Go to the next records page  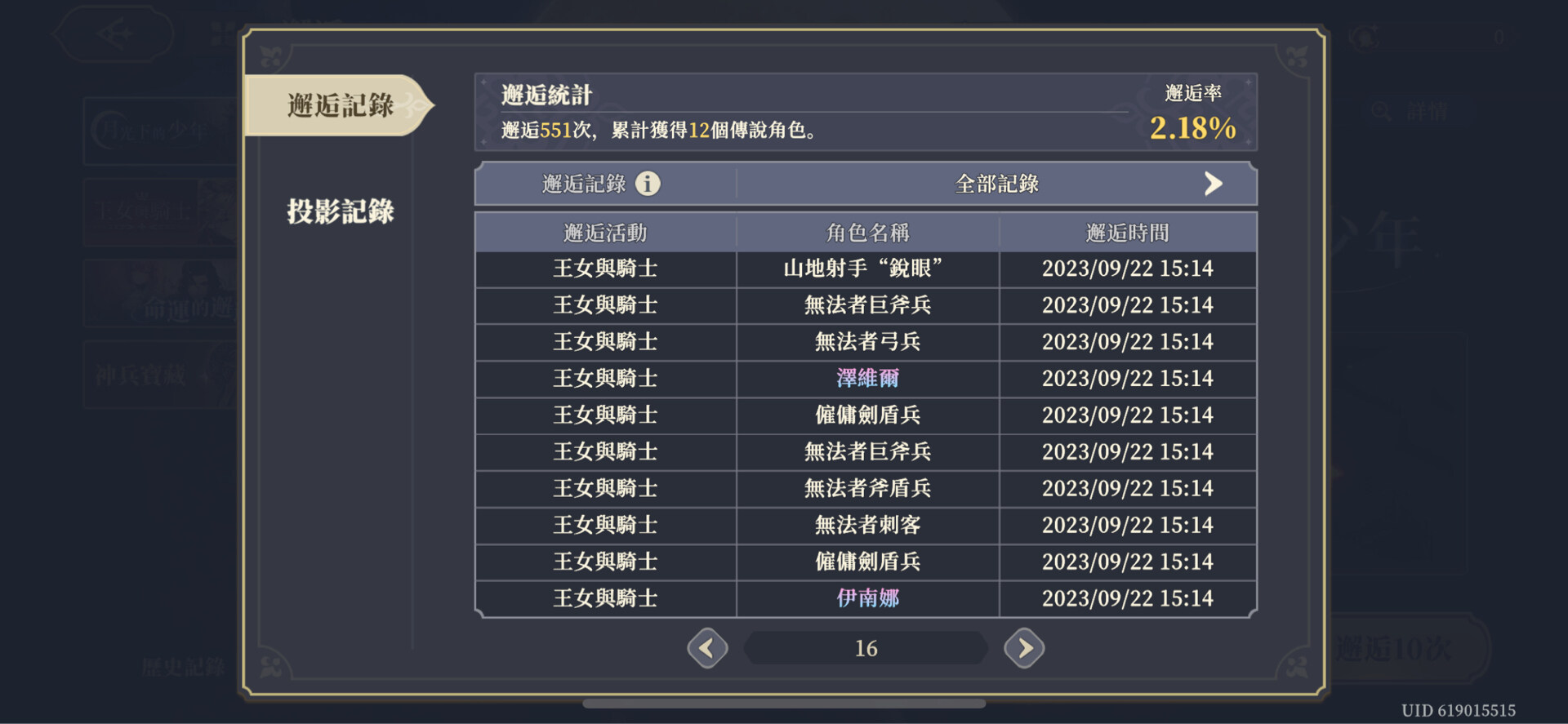1024,648
